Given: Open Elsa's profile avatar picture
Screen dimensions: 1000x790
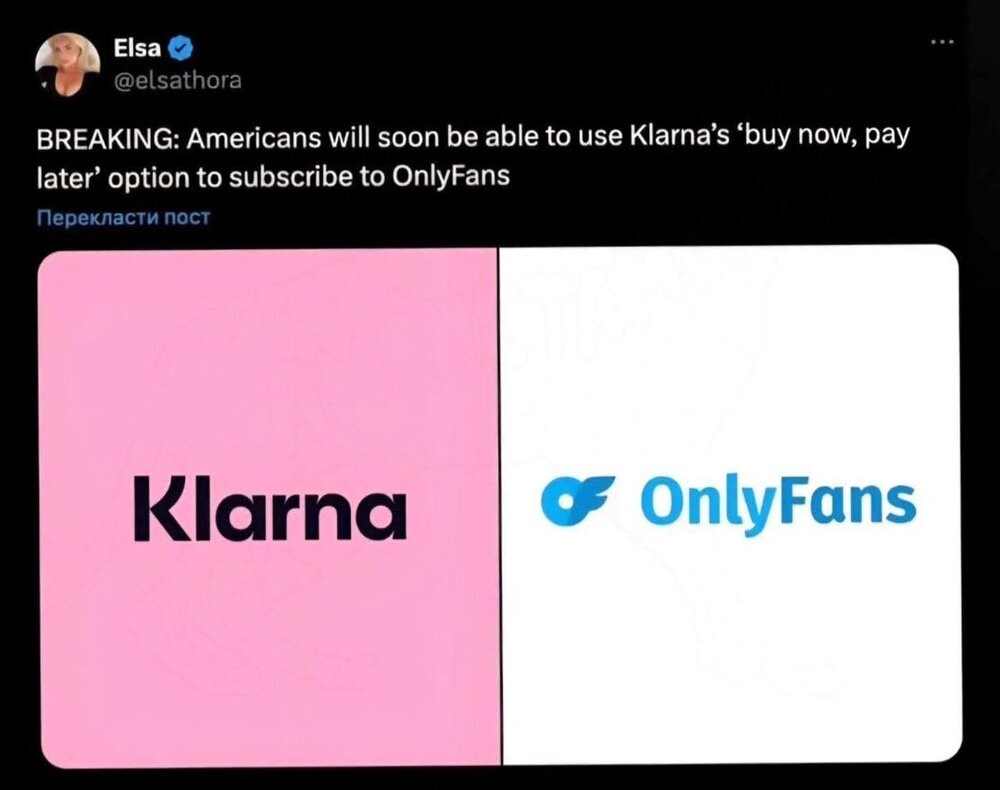Looking at the screenshot, I should 67,65.
